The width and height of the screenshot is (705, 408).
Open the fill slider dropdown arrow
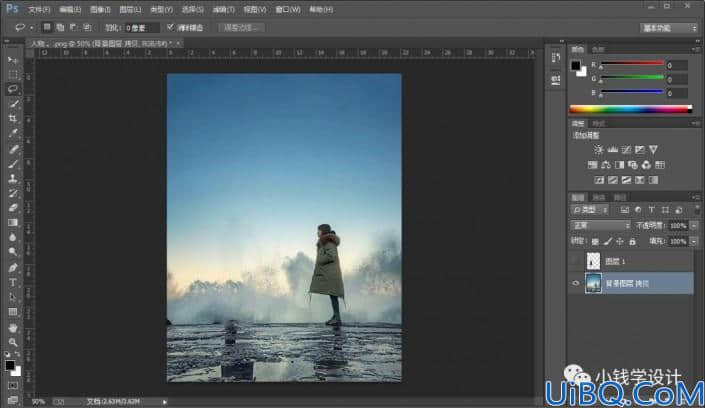tap(694, 242)
